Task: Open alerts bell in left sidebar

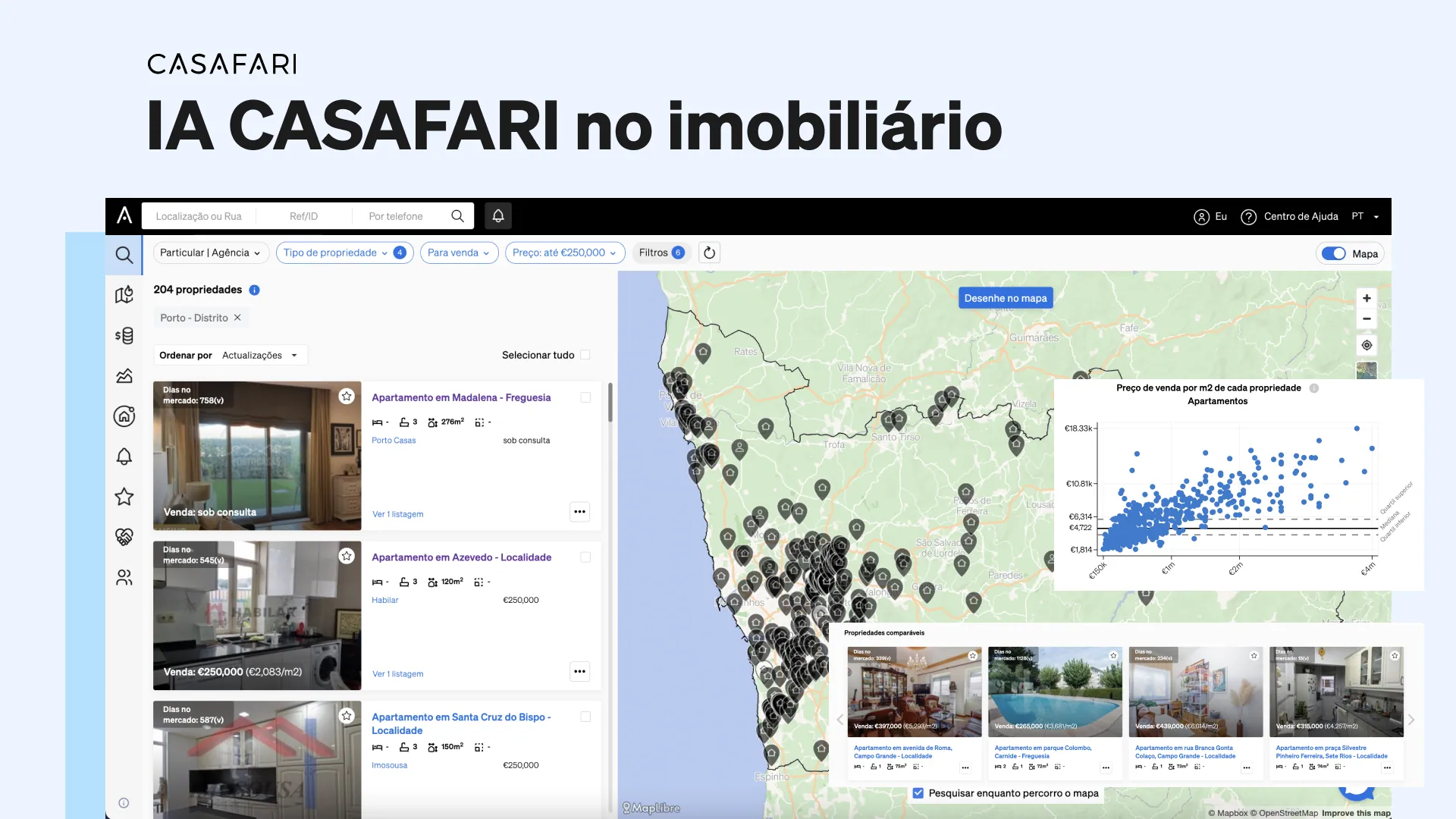Action: pos(124,457)
